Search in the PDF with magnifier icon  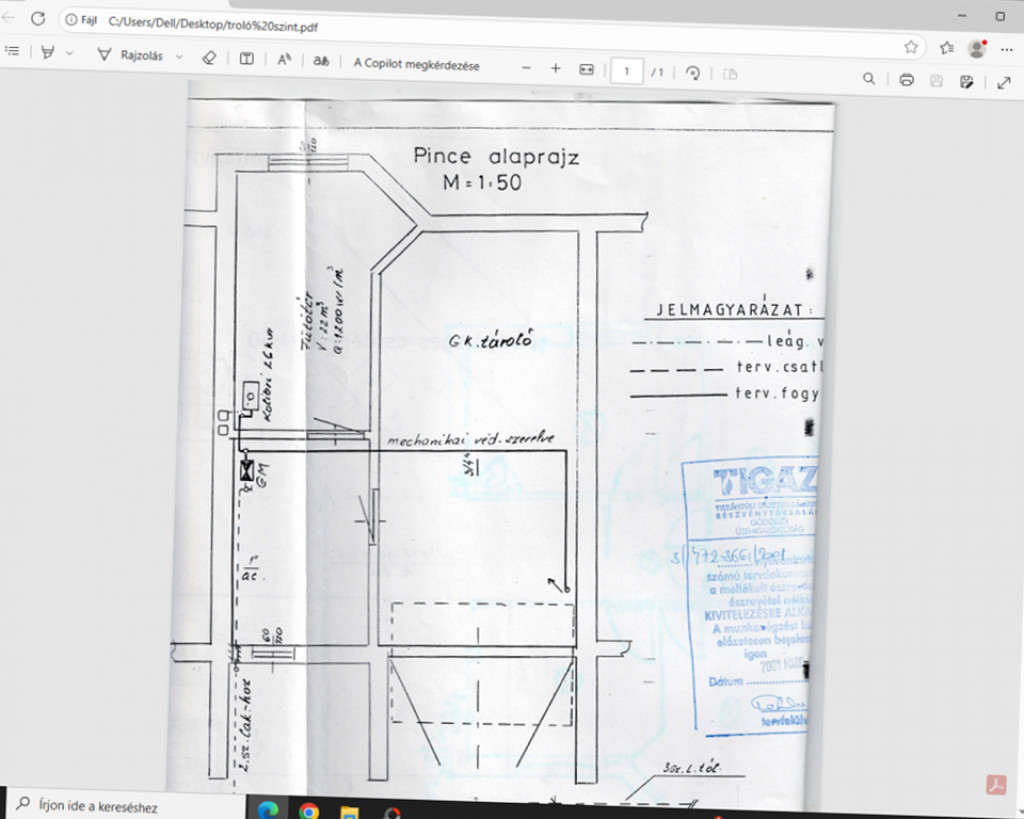[x=869, y=78]
